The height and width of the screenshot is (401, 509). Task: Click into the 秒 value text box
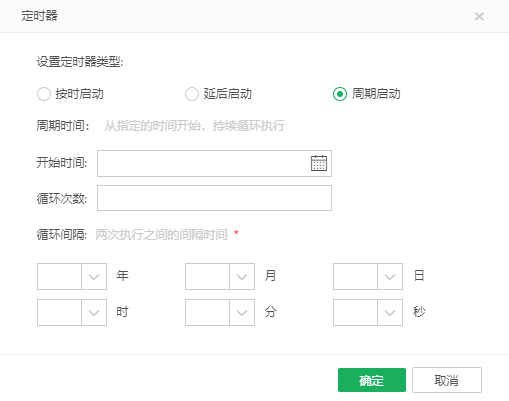point(355,312)
